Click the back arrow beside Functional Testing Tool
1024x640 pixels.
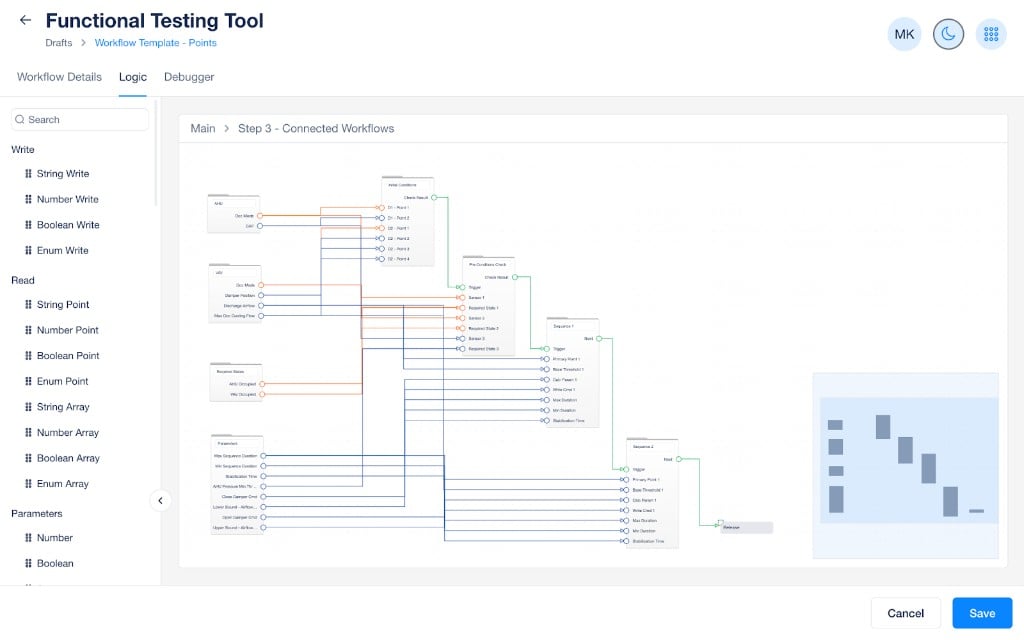pos(25,20)
